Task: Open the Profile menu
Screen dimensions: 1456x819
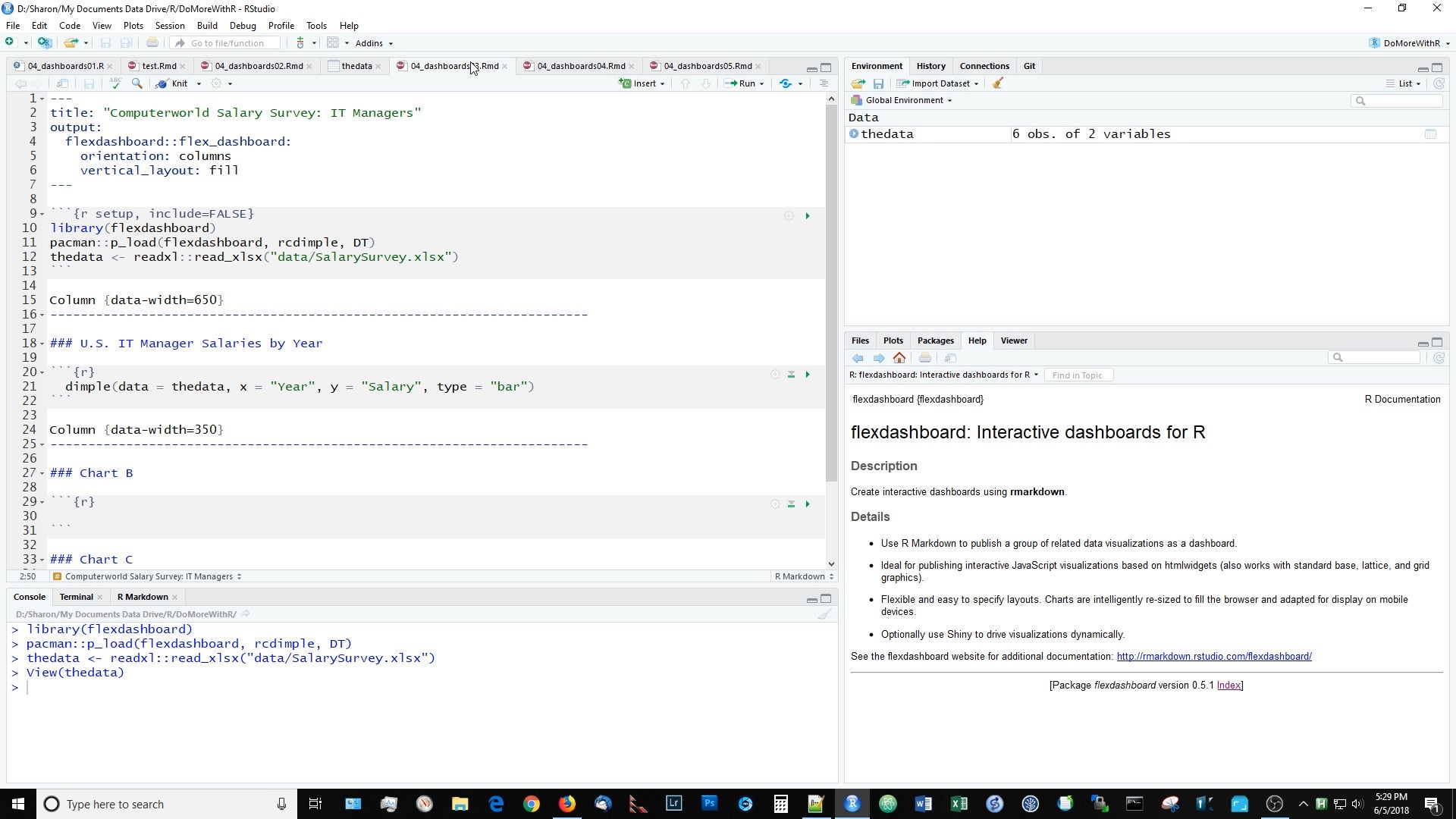Action: (x=281, y=26)
